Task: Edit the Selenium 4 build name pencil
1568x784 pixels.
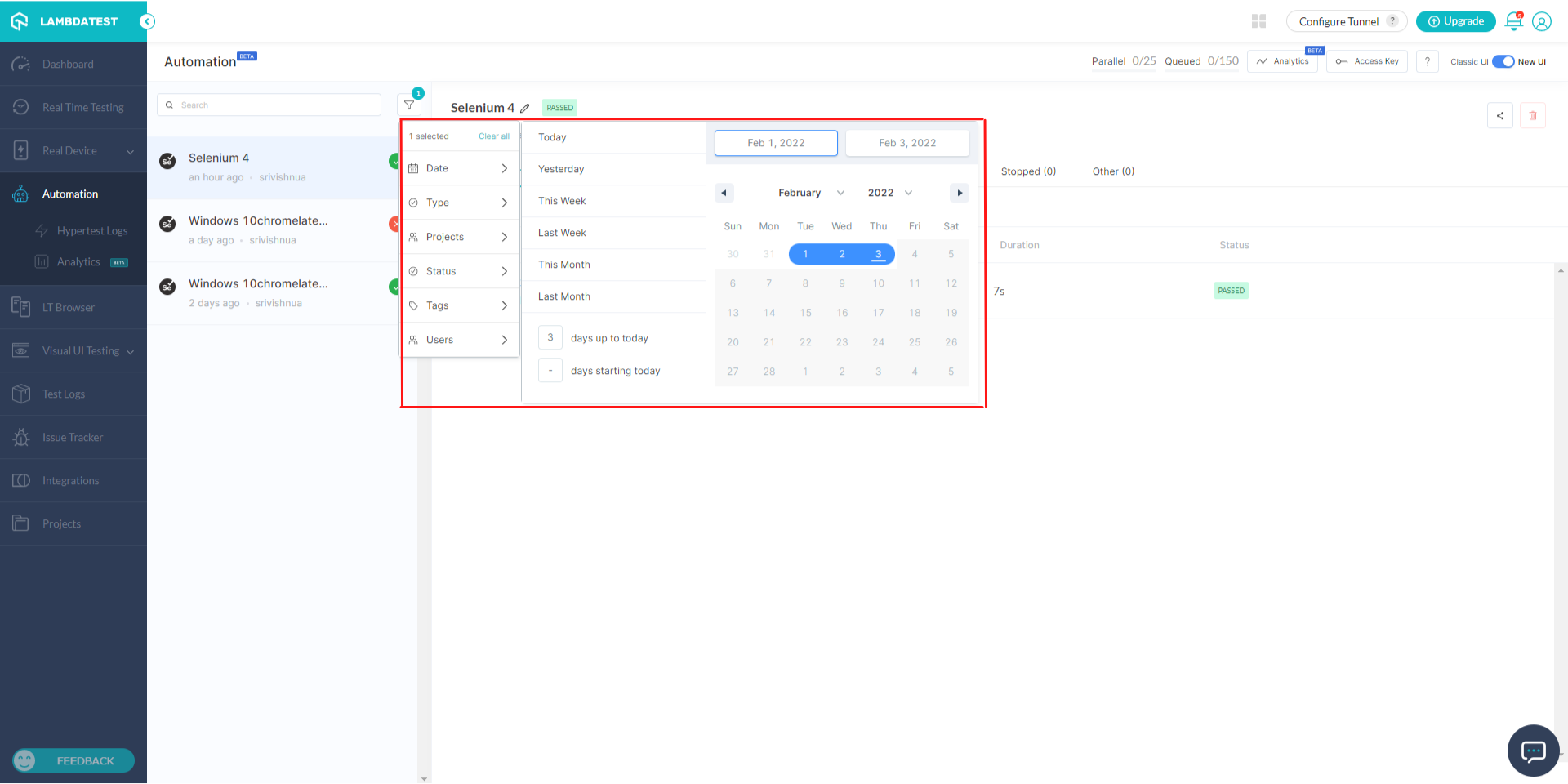Action: pyautogui.click(x=525, y=108)
